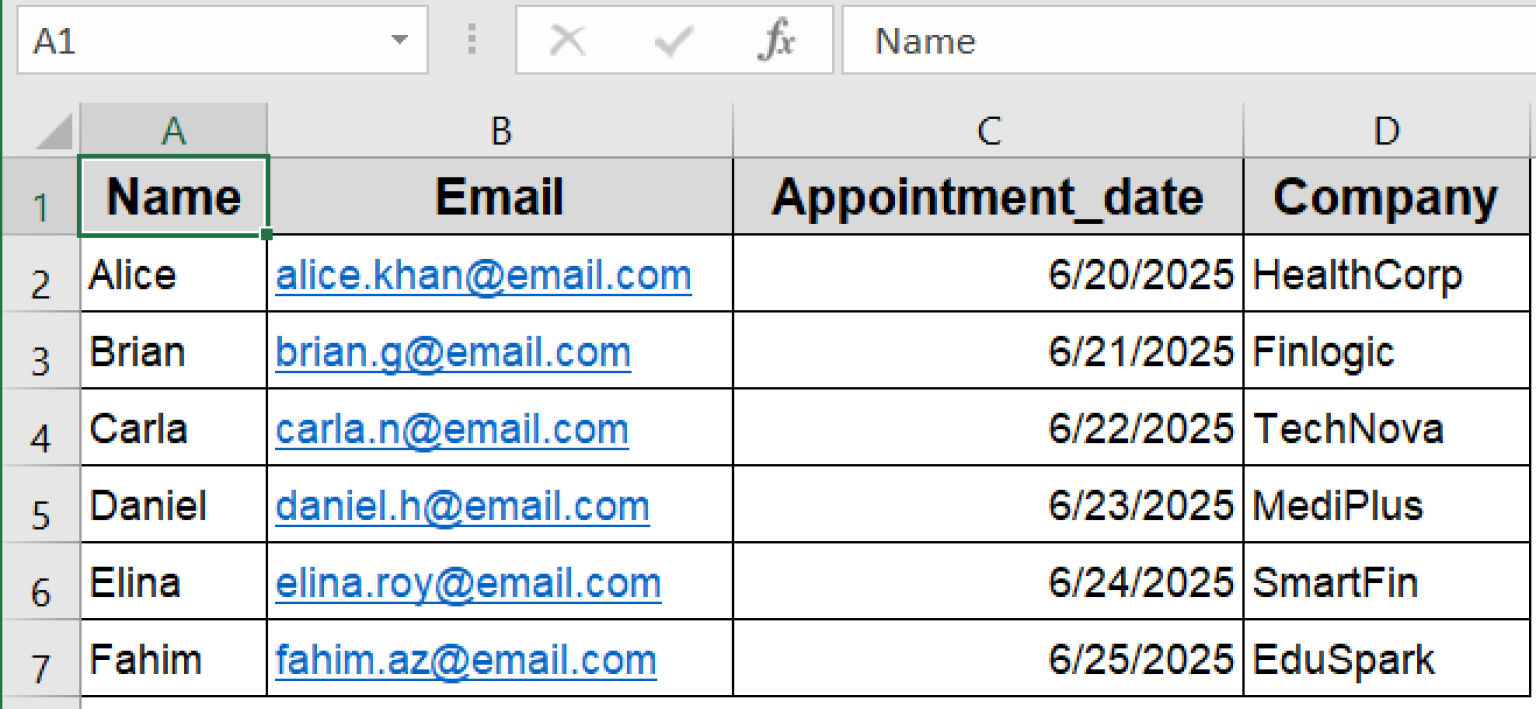This screenshot has width=1536, height=709.
Task: Expand the Name Box dropdown arrow
Action: 399,41
